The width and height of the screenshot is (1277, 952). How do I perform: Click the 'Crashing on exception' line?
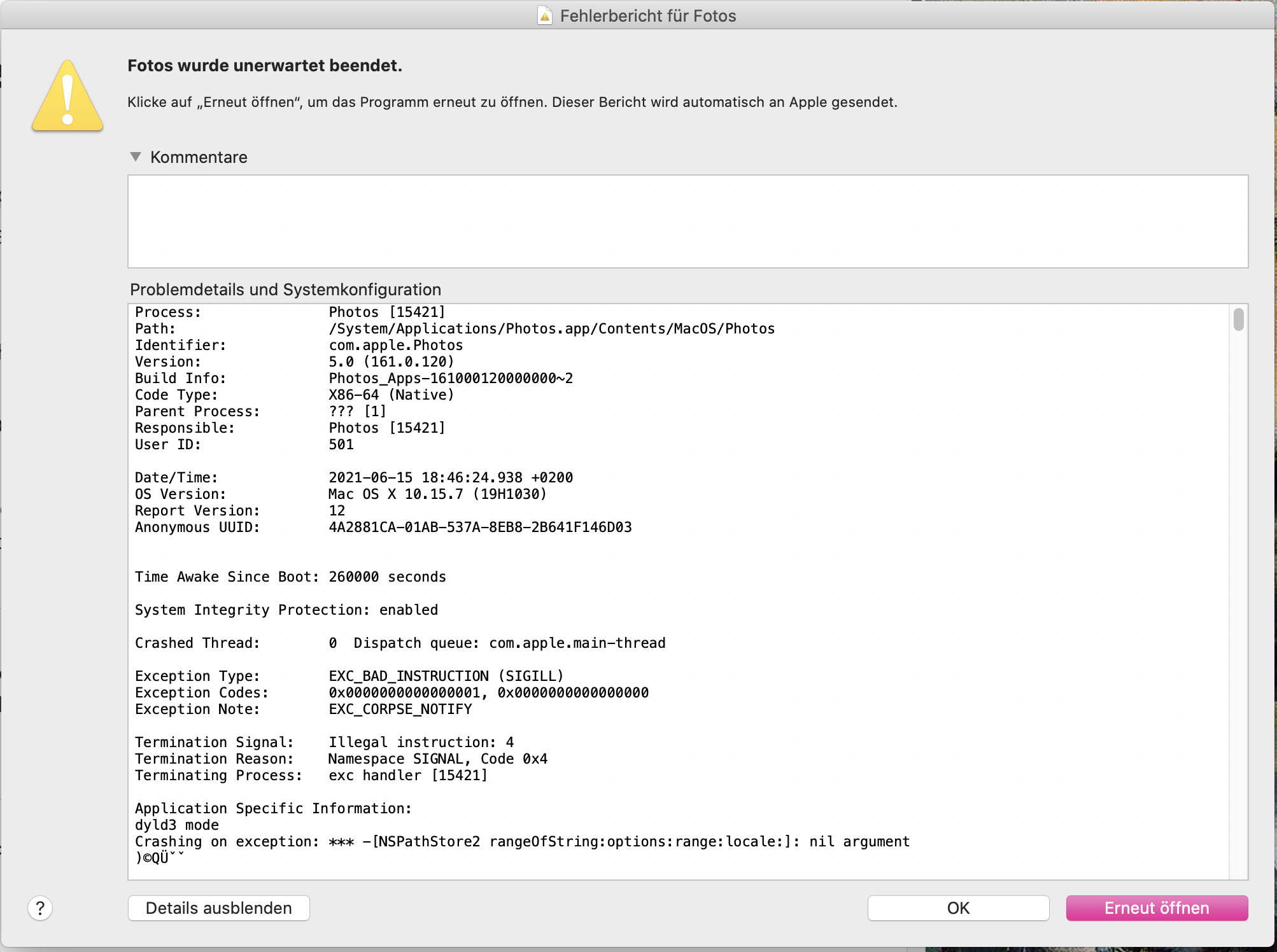click(x=522, y=842)
